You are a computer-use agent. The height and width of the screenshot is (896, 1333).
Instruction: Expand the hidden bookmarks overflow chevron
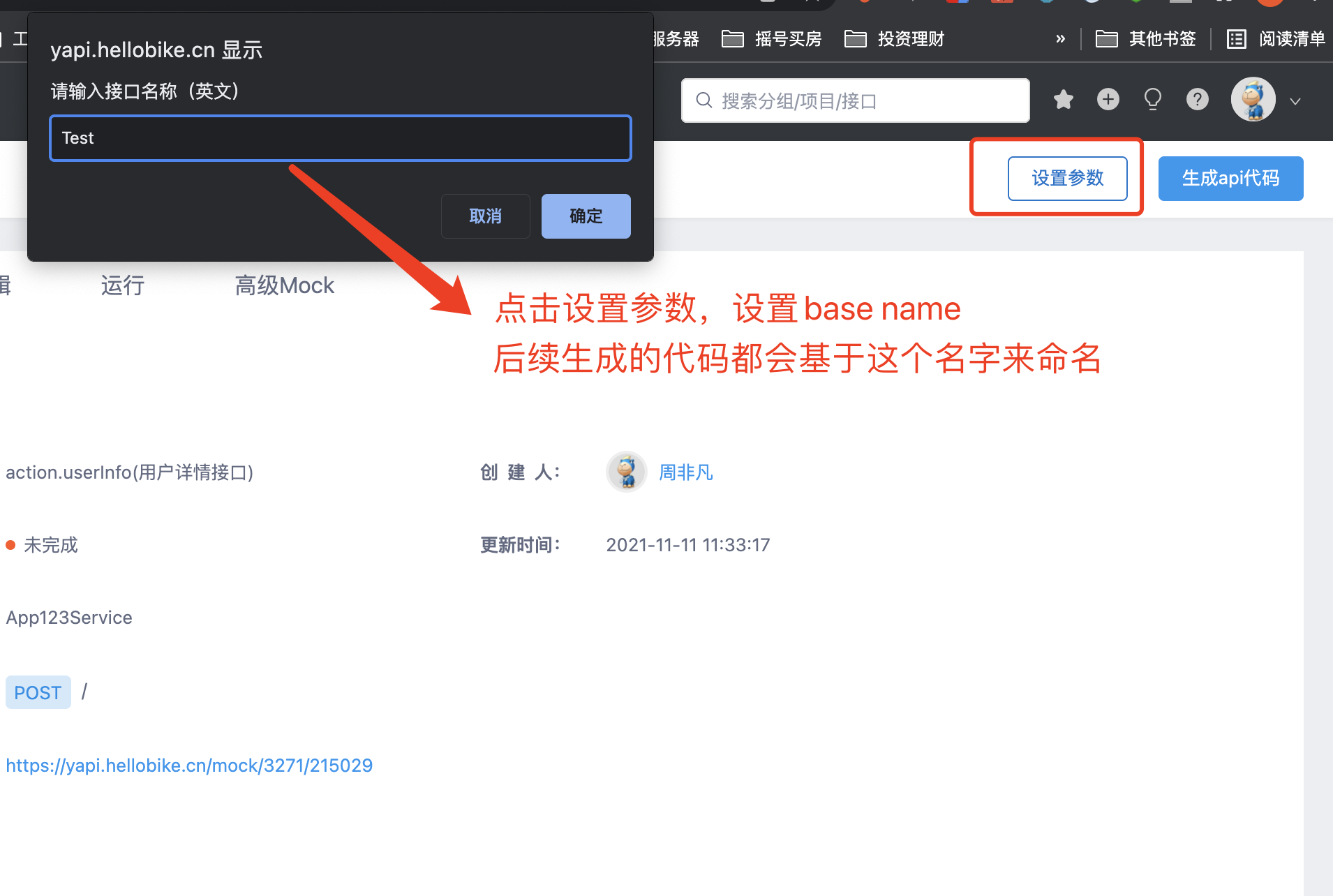pos(1060,39)
